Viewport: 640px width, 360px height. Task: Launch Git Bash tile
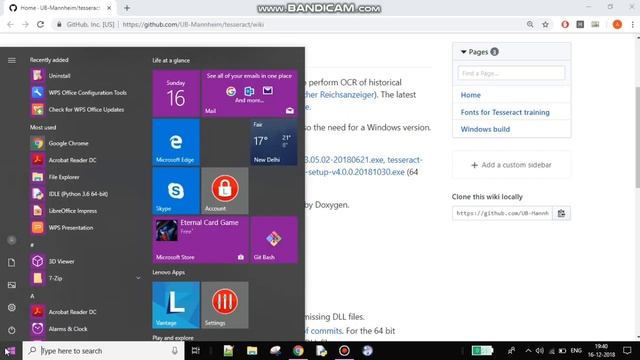tap(274, 240)
